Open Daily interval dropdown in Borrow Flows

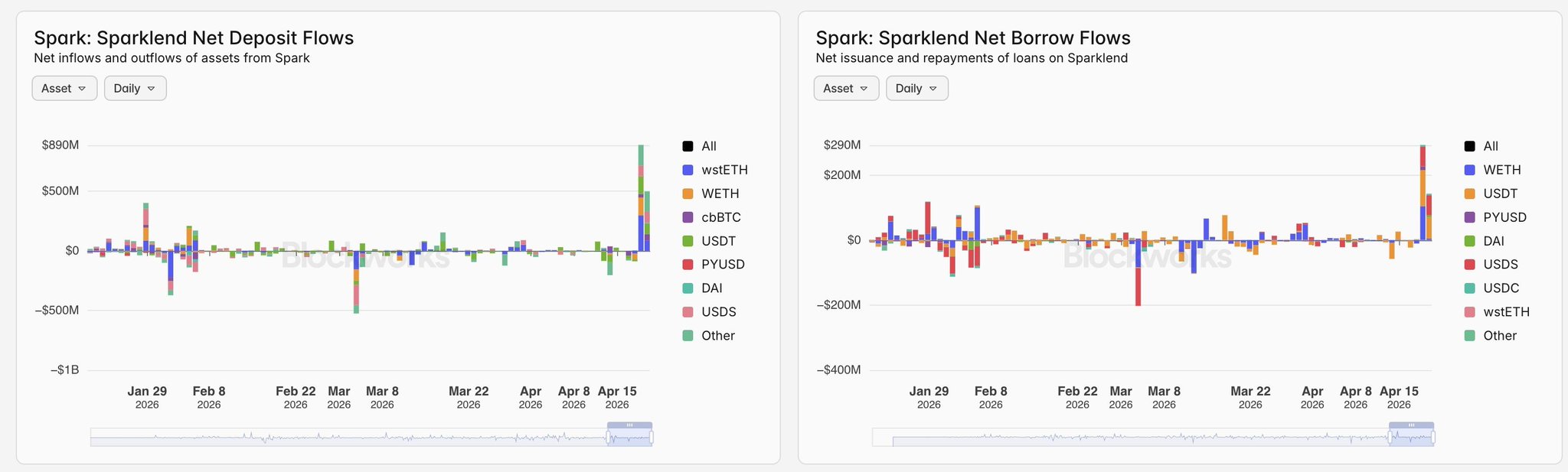[916, 89]
